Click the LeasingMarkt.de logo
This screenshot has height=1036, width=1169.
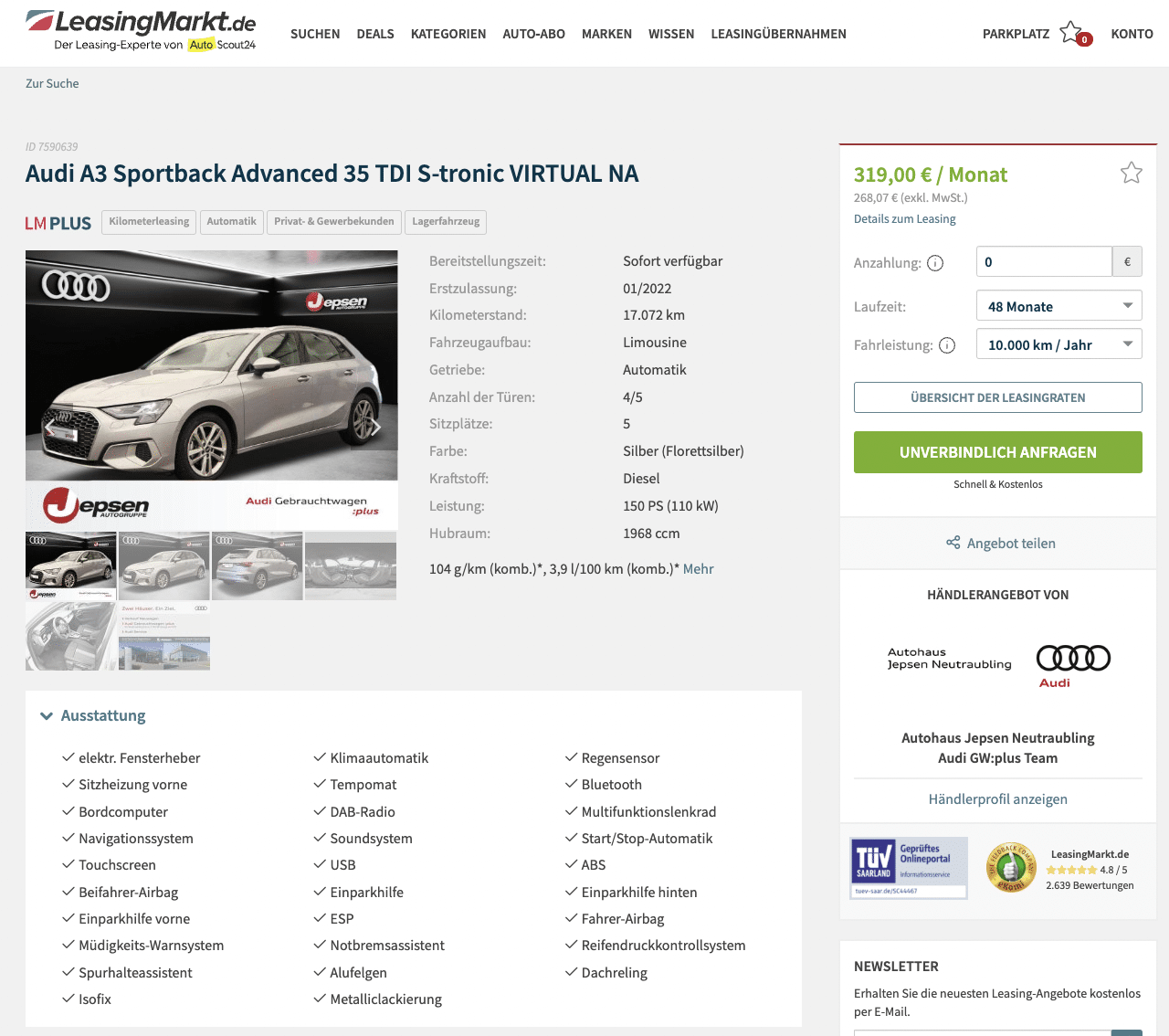pos(141,30)
